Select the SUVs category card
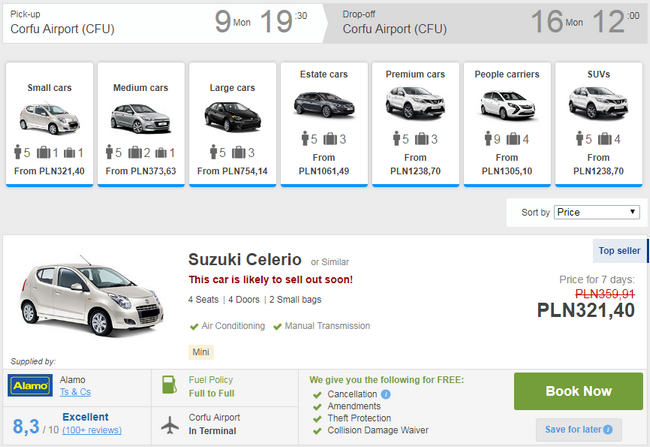This screenshot has height=447, width=650. (x=599, y=124)
